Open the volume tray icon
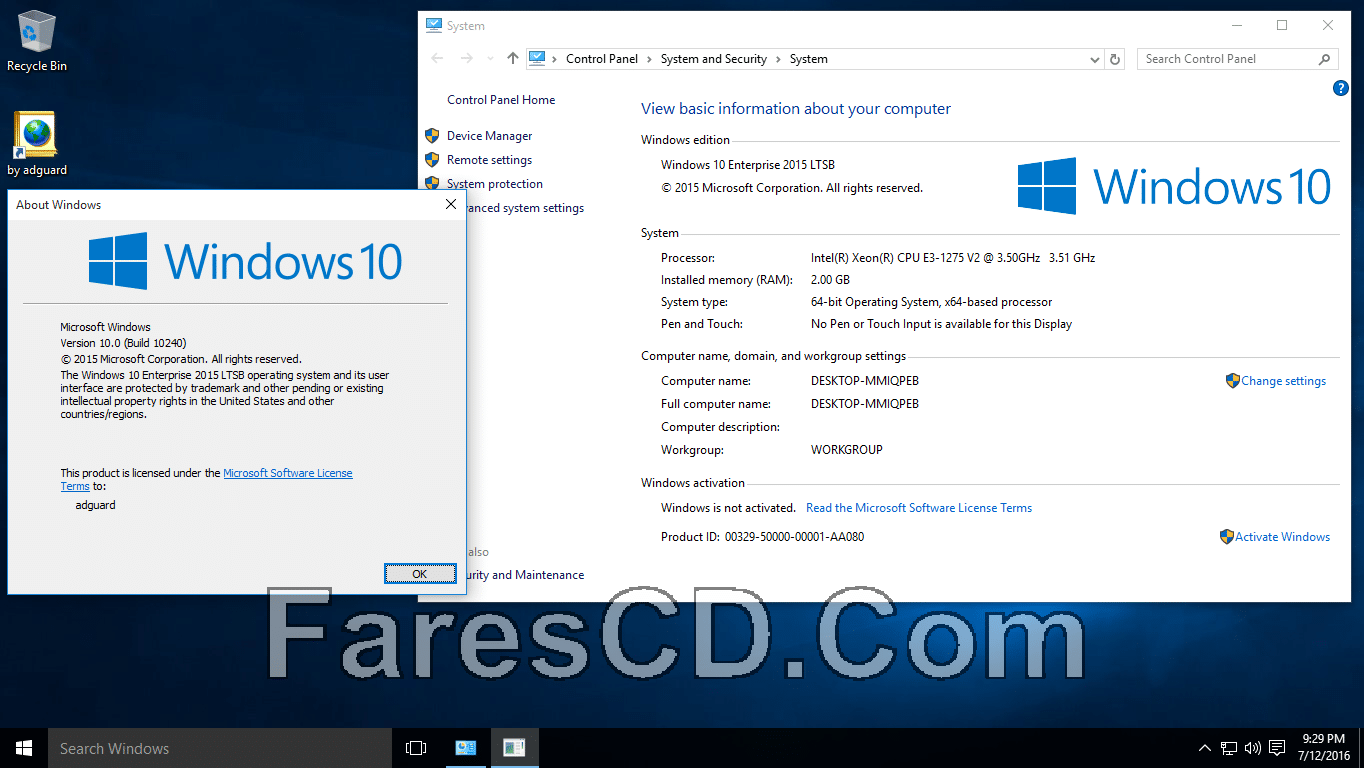The image size is (1364, 768). [x=1252, y=748]
